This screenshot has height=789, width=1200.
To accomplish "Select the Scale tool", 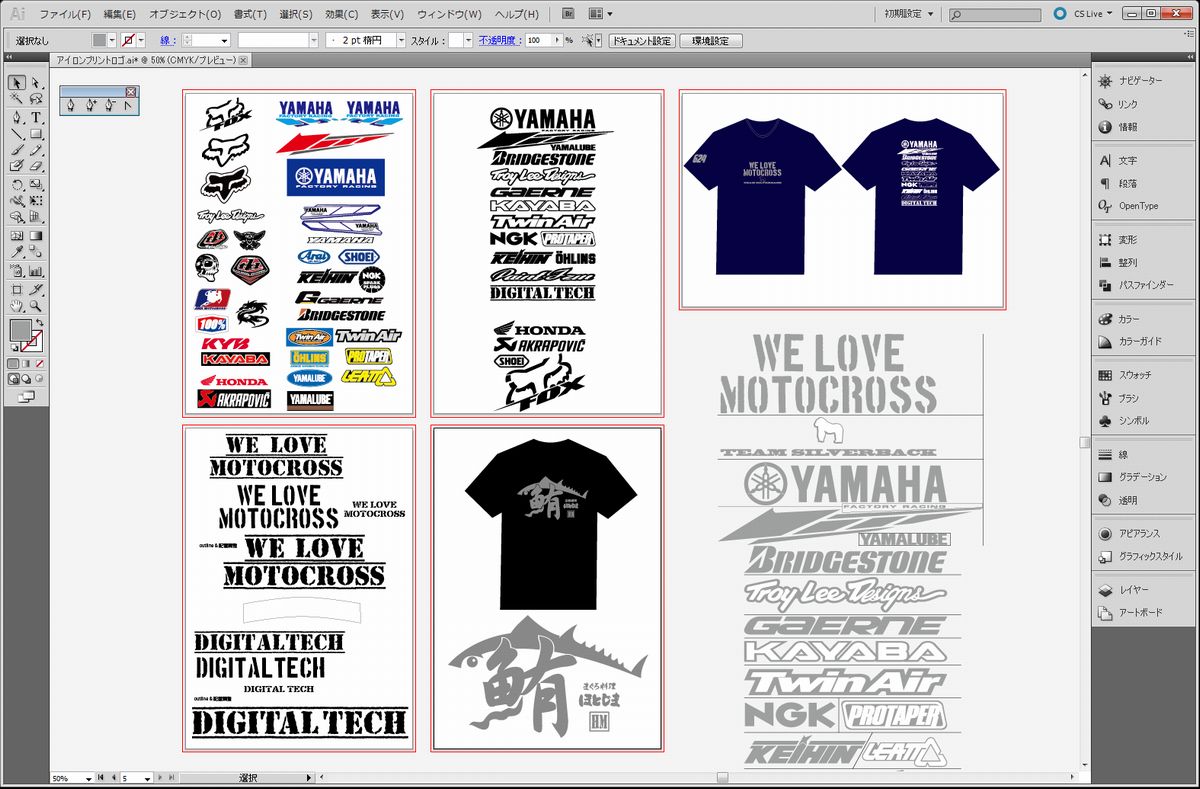I will tap(36, 185).
